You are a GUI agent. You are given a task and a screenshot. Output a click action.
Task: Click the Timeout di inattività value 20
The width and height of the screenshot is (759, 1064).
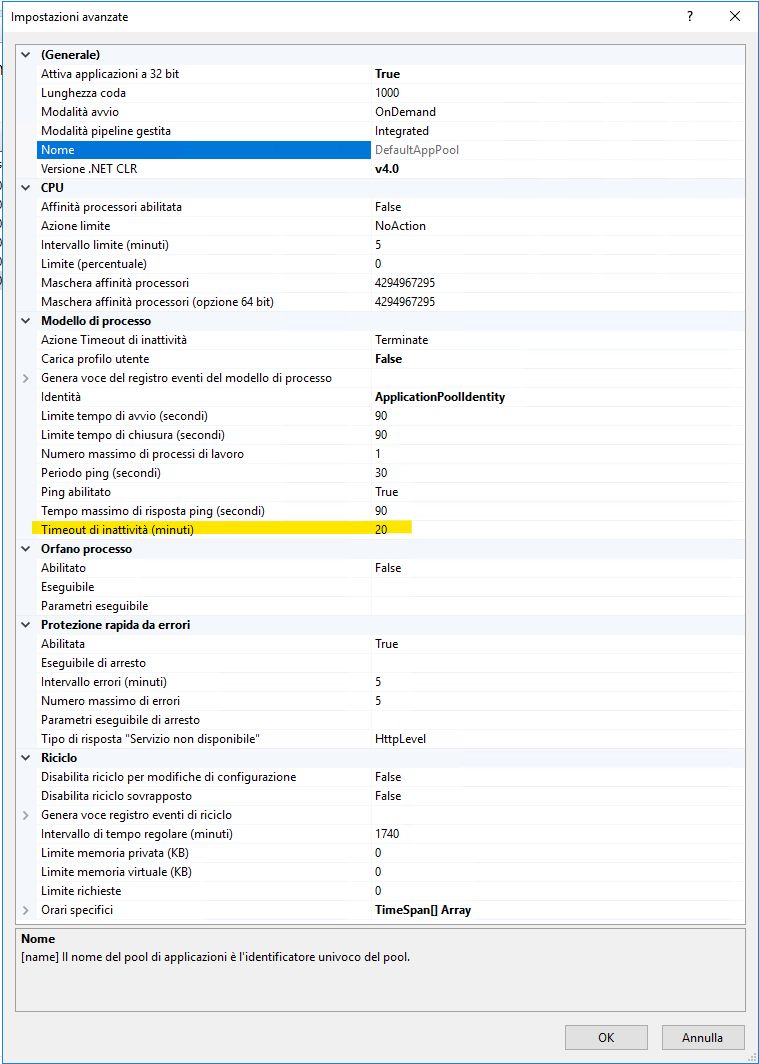tap(381, 530)
